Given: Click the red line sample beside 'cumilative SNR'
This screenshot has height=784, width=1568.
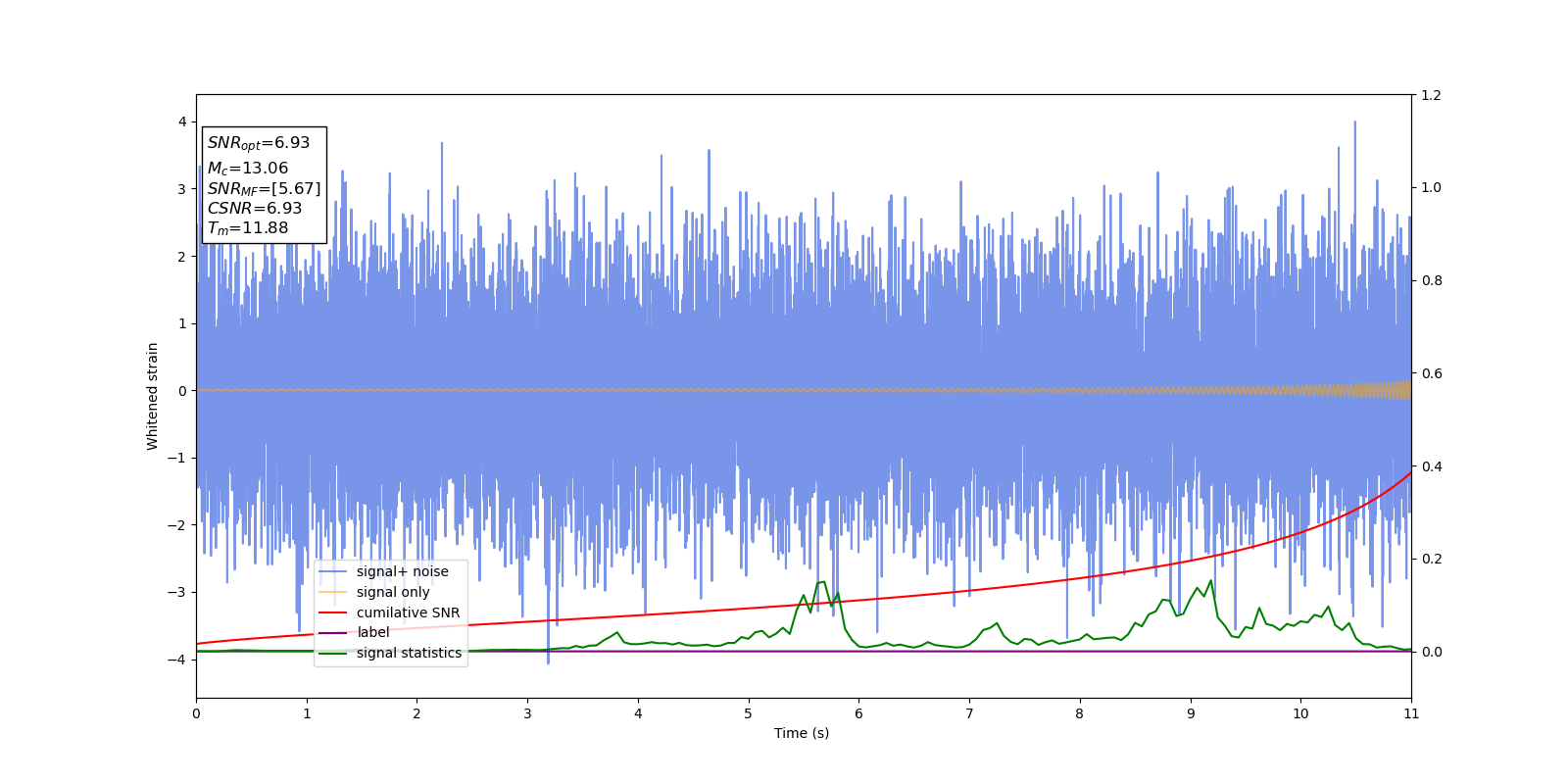Looking at the screenshot, I should (333, 612).
